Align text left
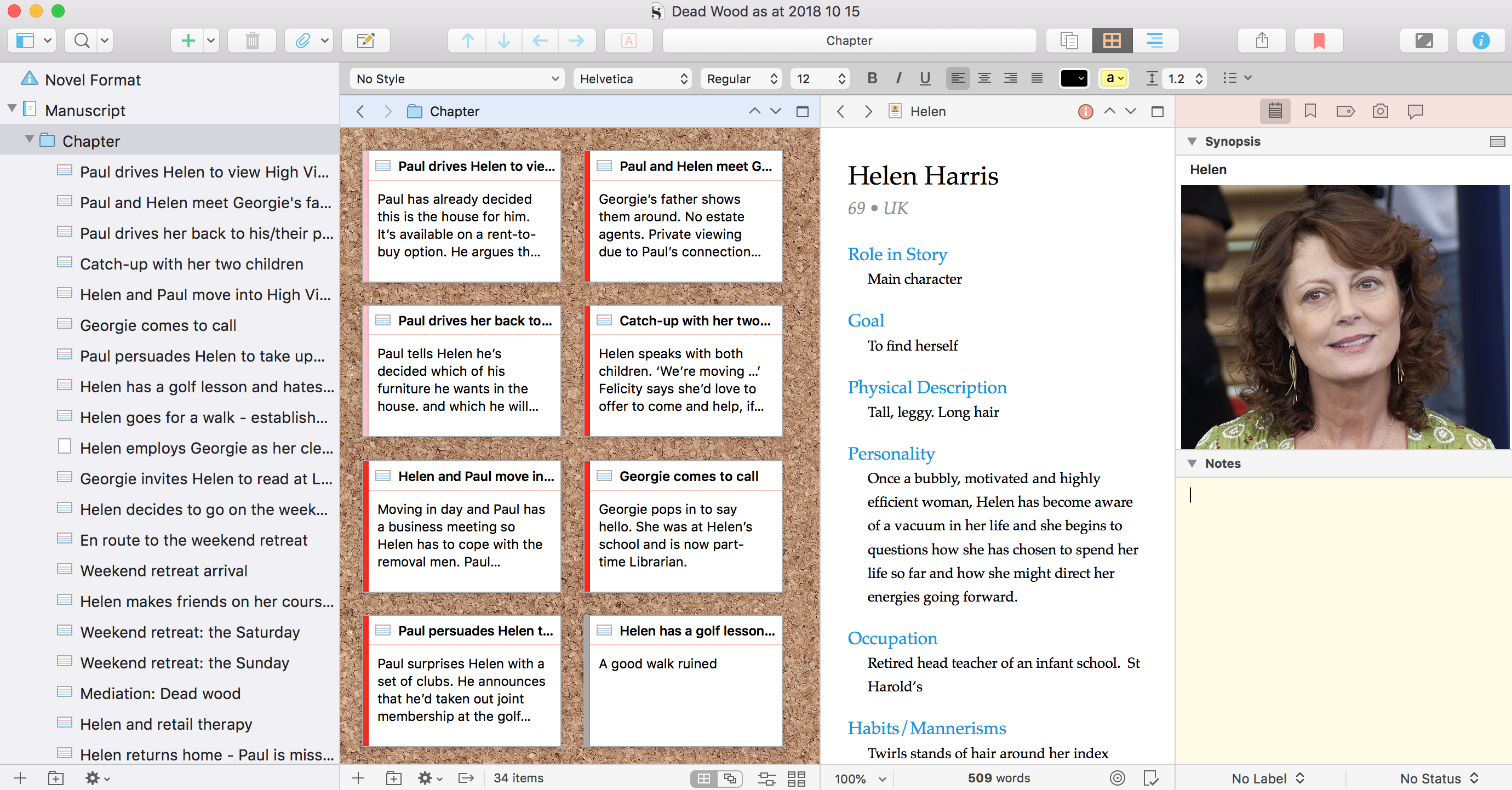This screenshot has height=790, width=1512. 958,78
